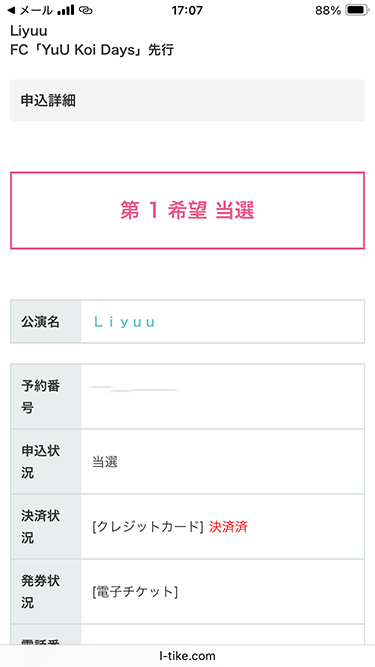Tap the 申込状況 当選 value
The image size is (375, 667).
(x=105, y=462)
